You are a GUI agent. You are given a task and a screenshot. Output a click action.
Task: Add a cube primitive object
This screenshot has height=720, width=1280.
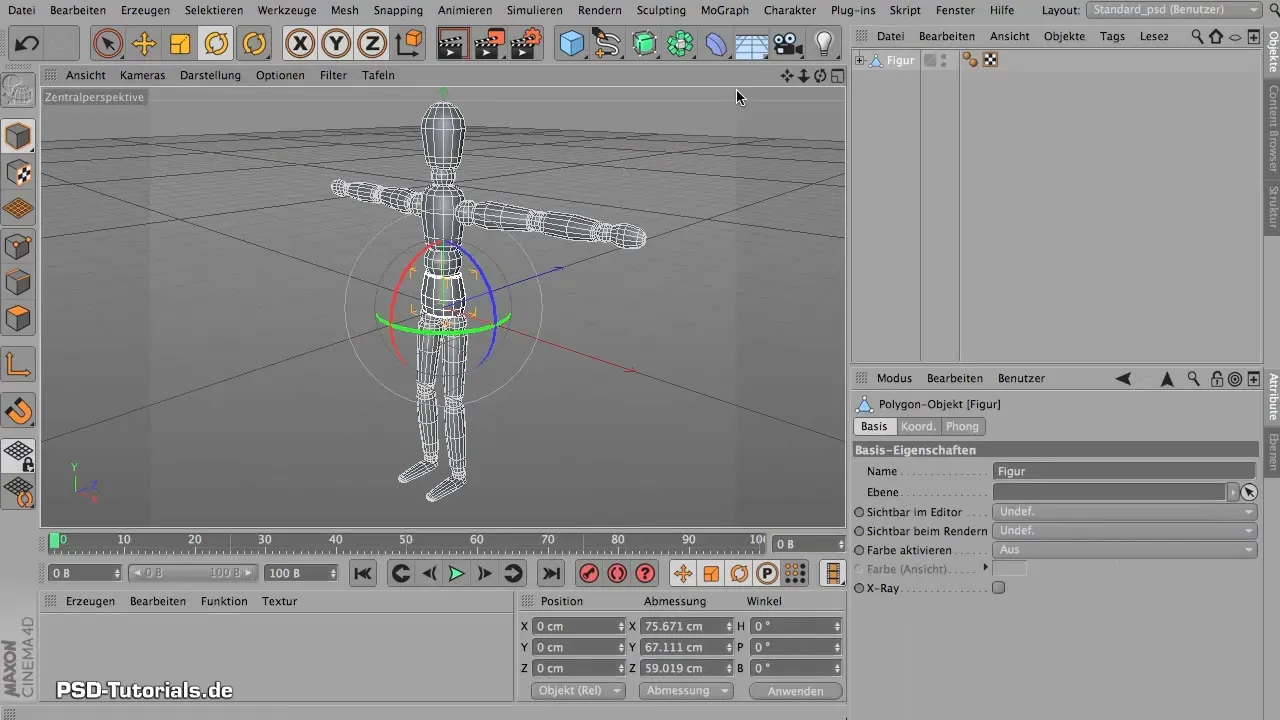[572, 43]
